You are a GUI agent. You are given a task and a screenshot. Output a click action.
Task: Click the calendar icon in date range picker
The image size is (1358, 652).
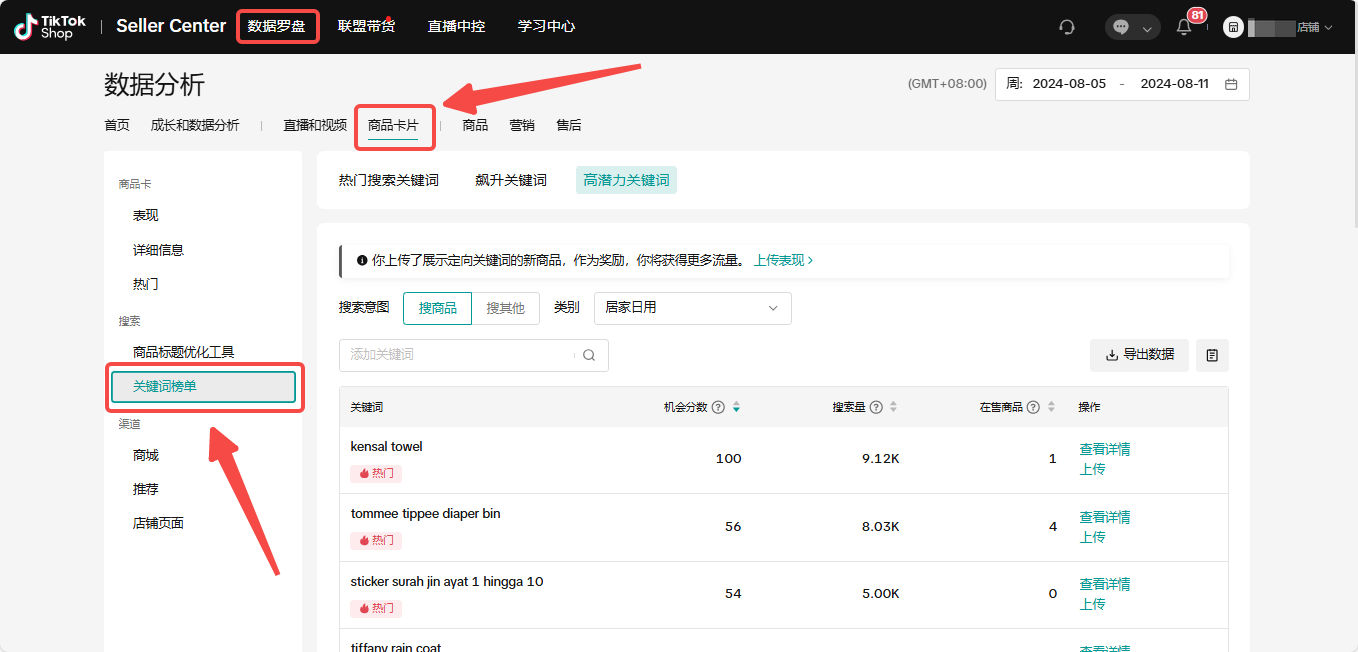1231,84
